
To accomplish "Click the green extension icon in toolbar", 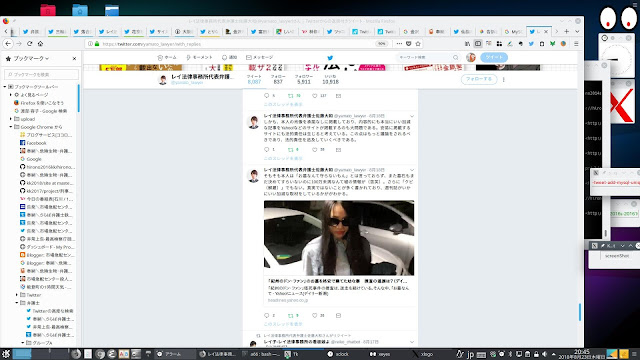I will click(552, 44).
